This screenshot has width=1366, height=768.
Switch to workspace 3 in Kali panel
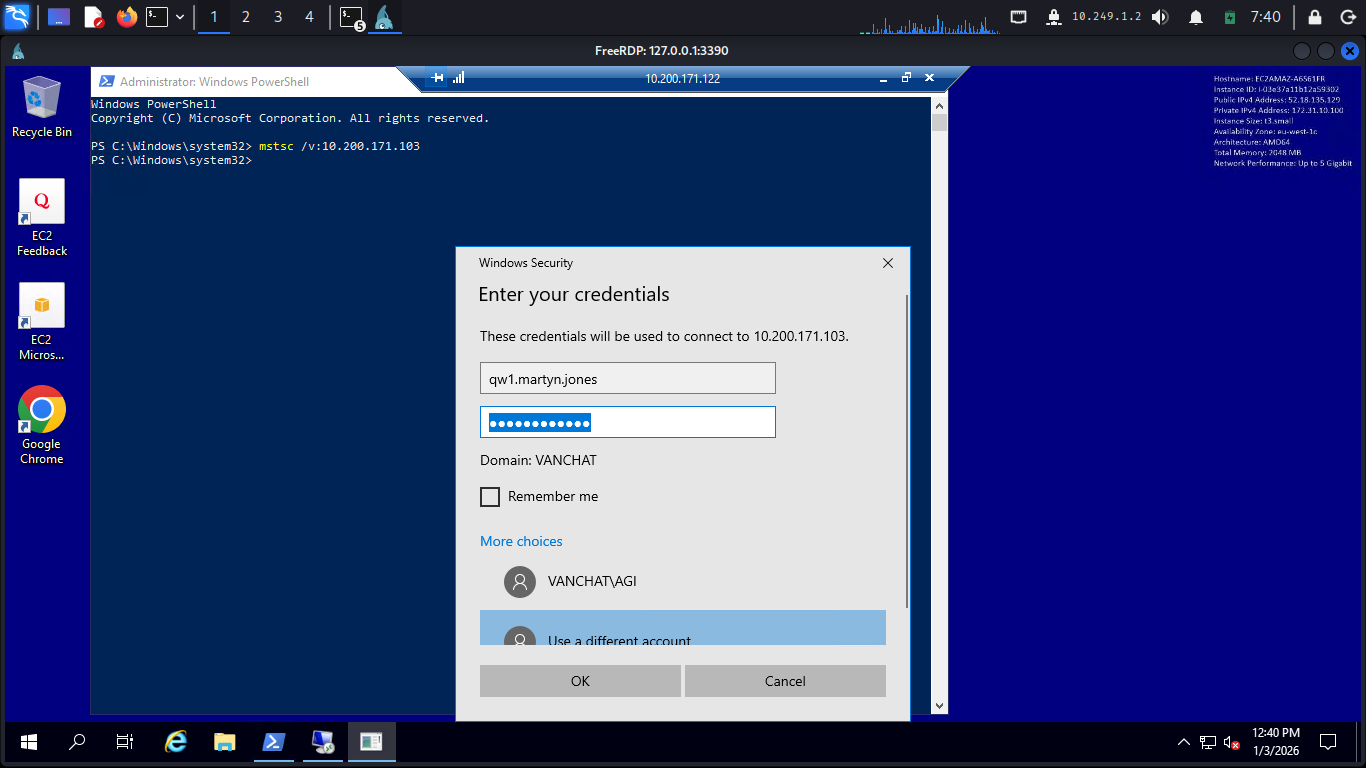(x=278, y=17)
